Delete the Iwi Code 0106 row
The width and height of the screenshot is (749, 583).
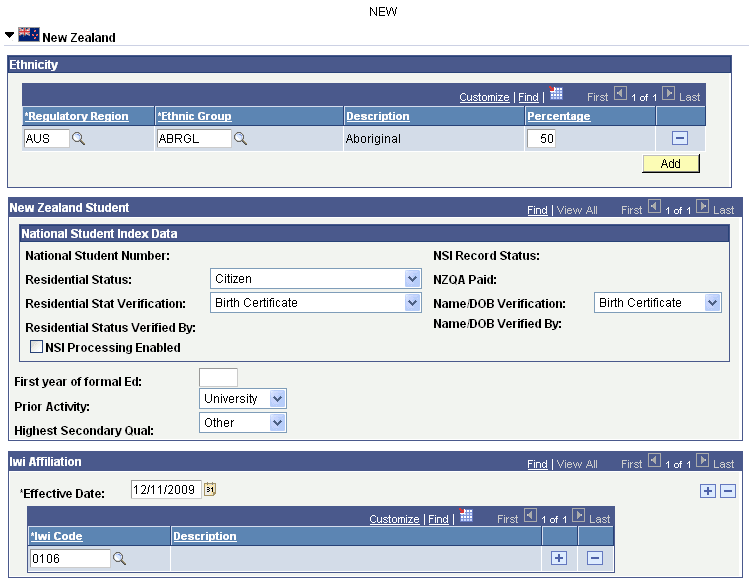(x=595, y=558)
